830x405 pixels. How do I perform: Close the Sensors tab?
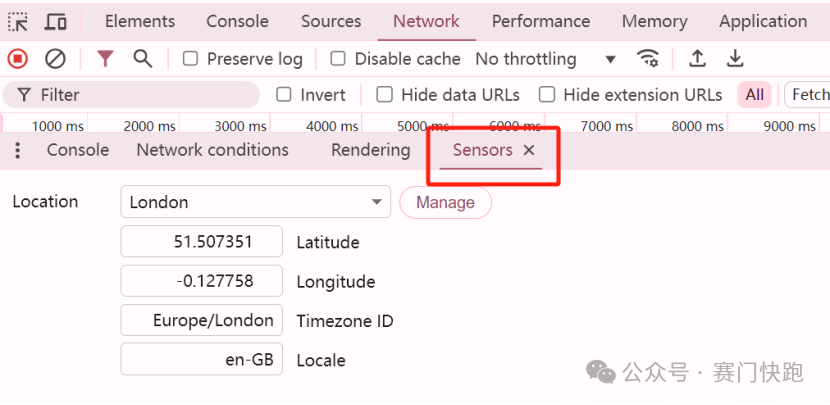(530, 150)
